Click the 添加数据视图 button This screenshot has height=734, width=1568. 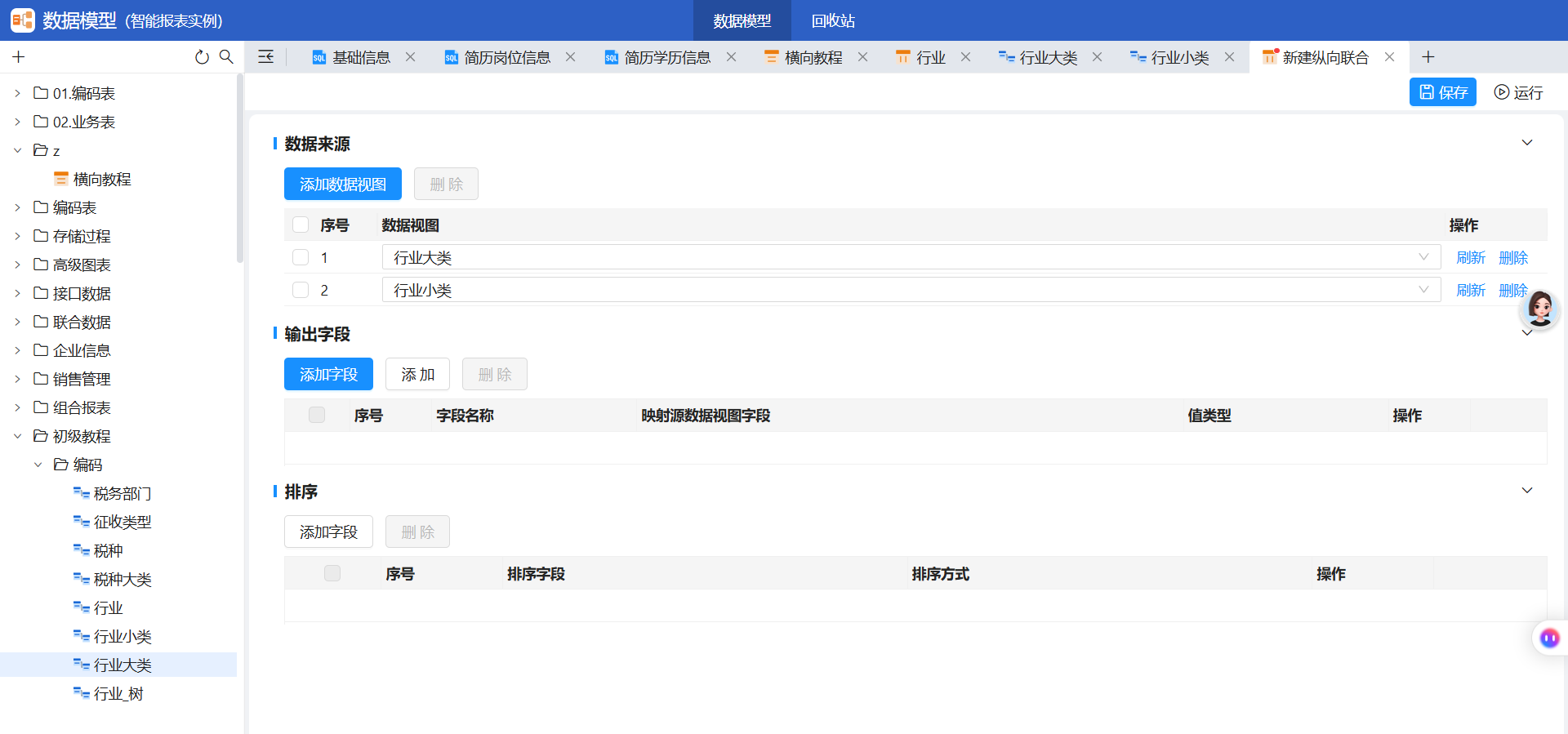coord(343,184)
